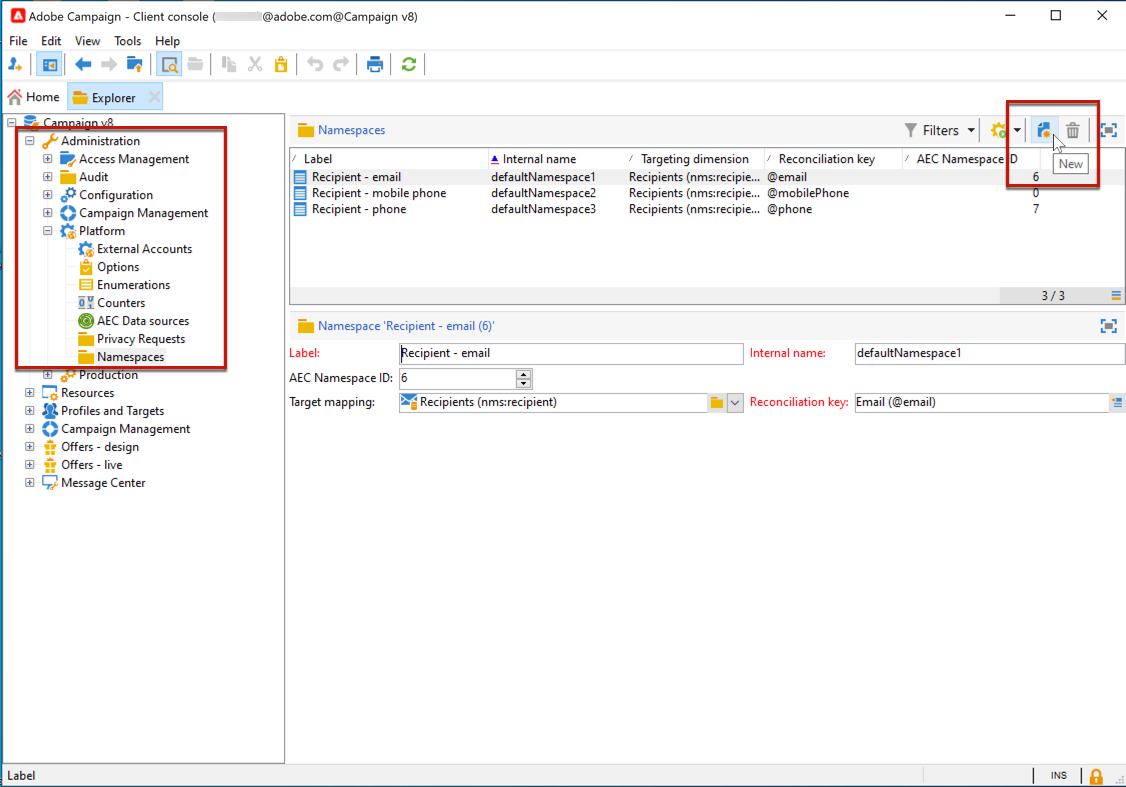
Task: Click the Reconciliation key field
Action: (982, 403)
